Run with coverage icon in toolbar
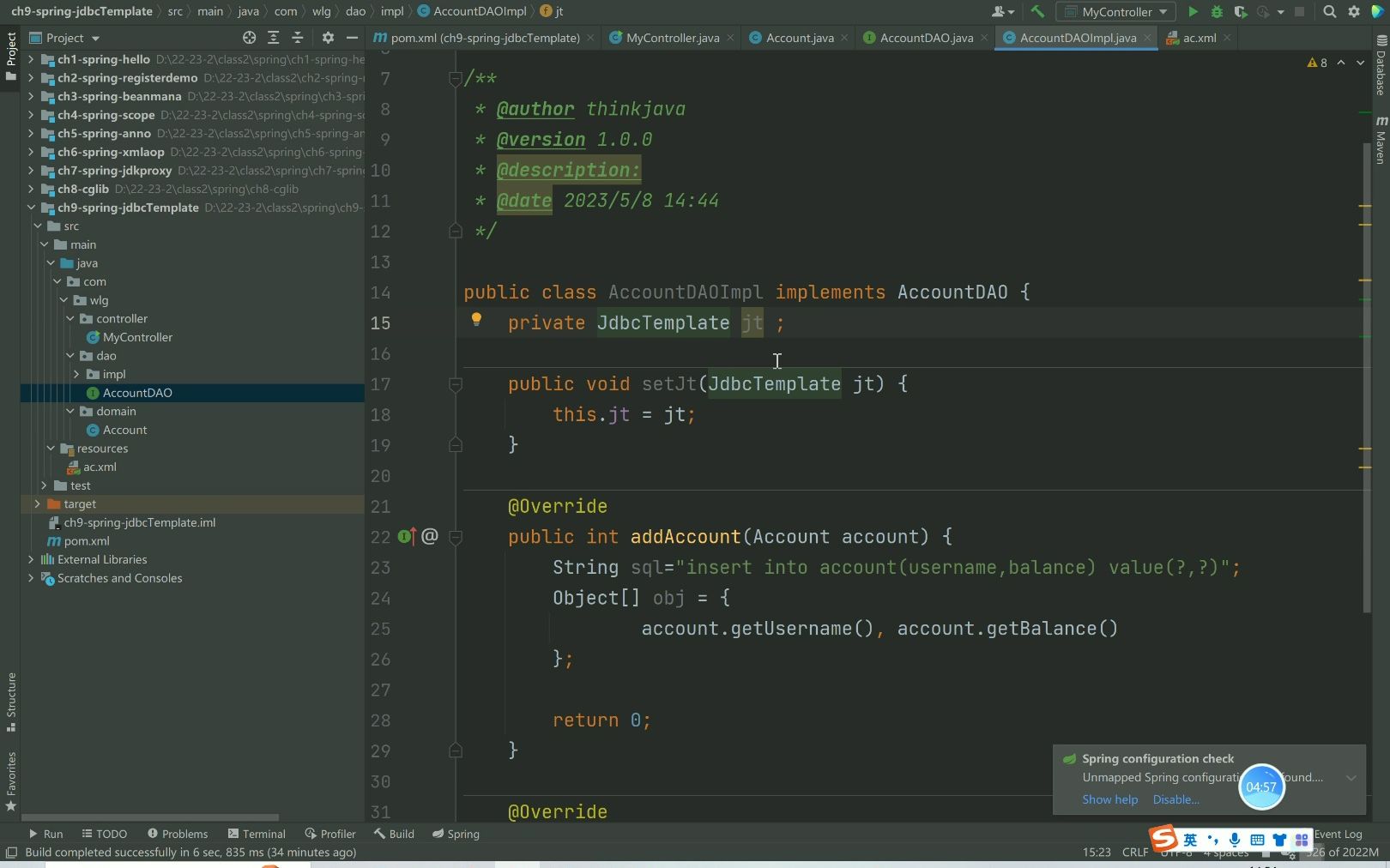The height and width of the screenshot is (868, 1390). pos(1240,12)
